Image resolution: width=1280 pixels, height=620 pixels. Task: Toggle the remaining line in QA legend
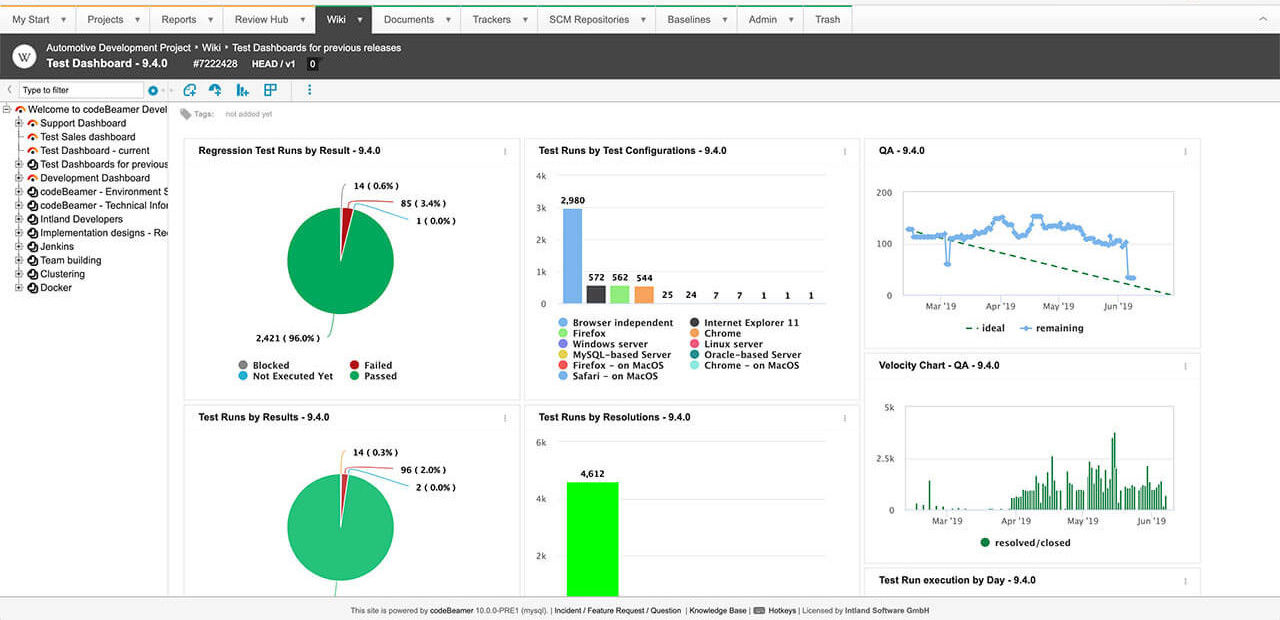(x=1051, y=328)
